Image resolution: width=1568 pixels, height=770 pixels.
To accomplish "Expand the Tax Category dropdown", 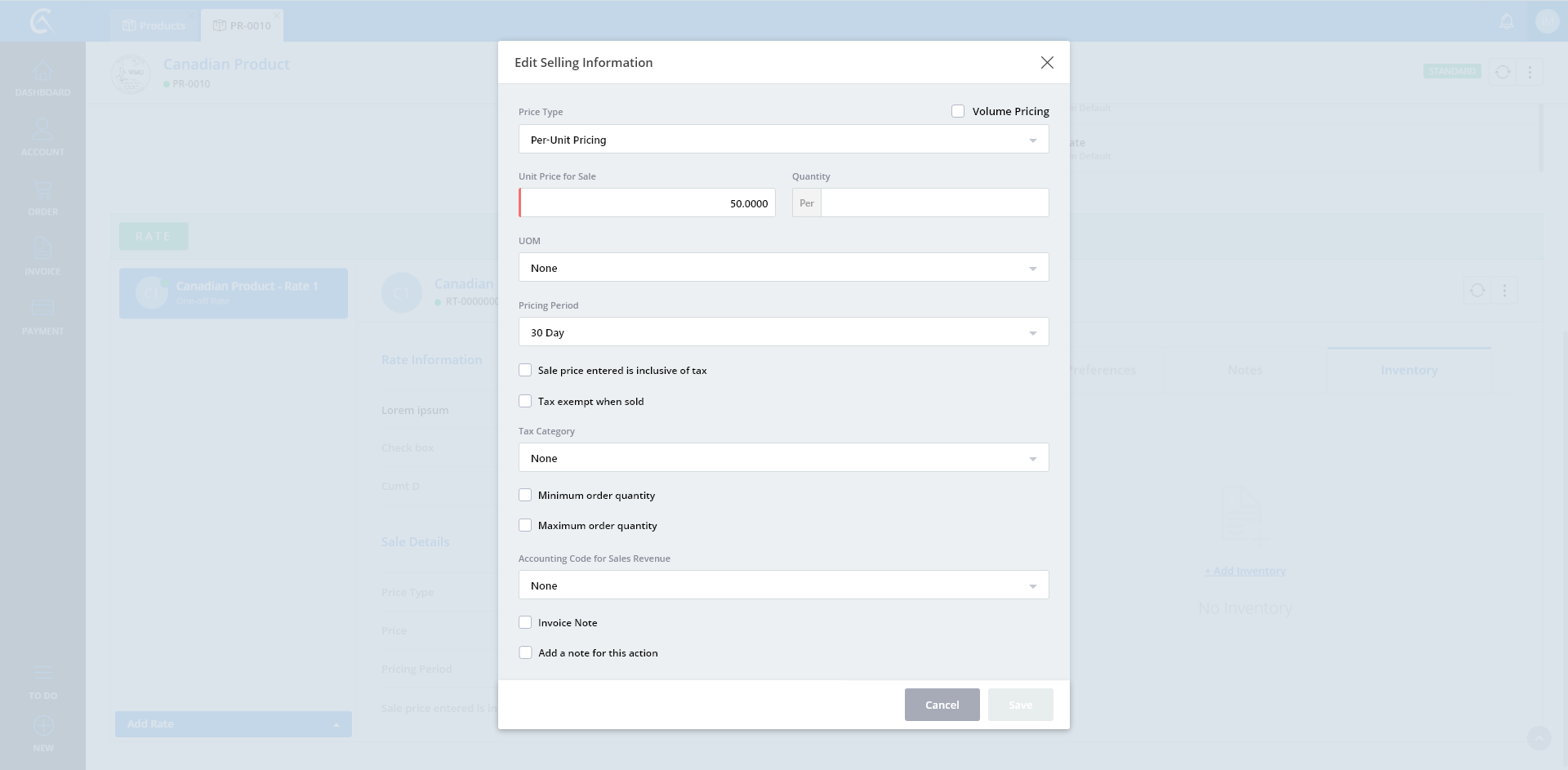I will click(783, 458).
